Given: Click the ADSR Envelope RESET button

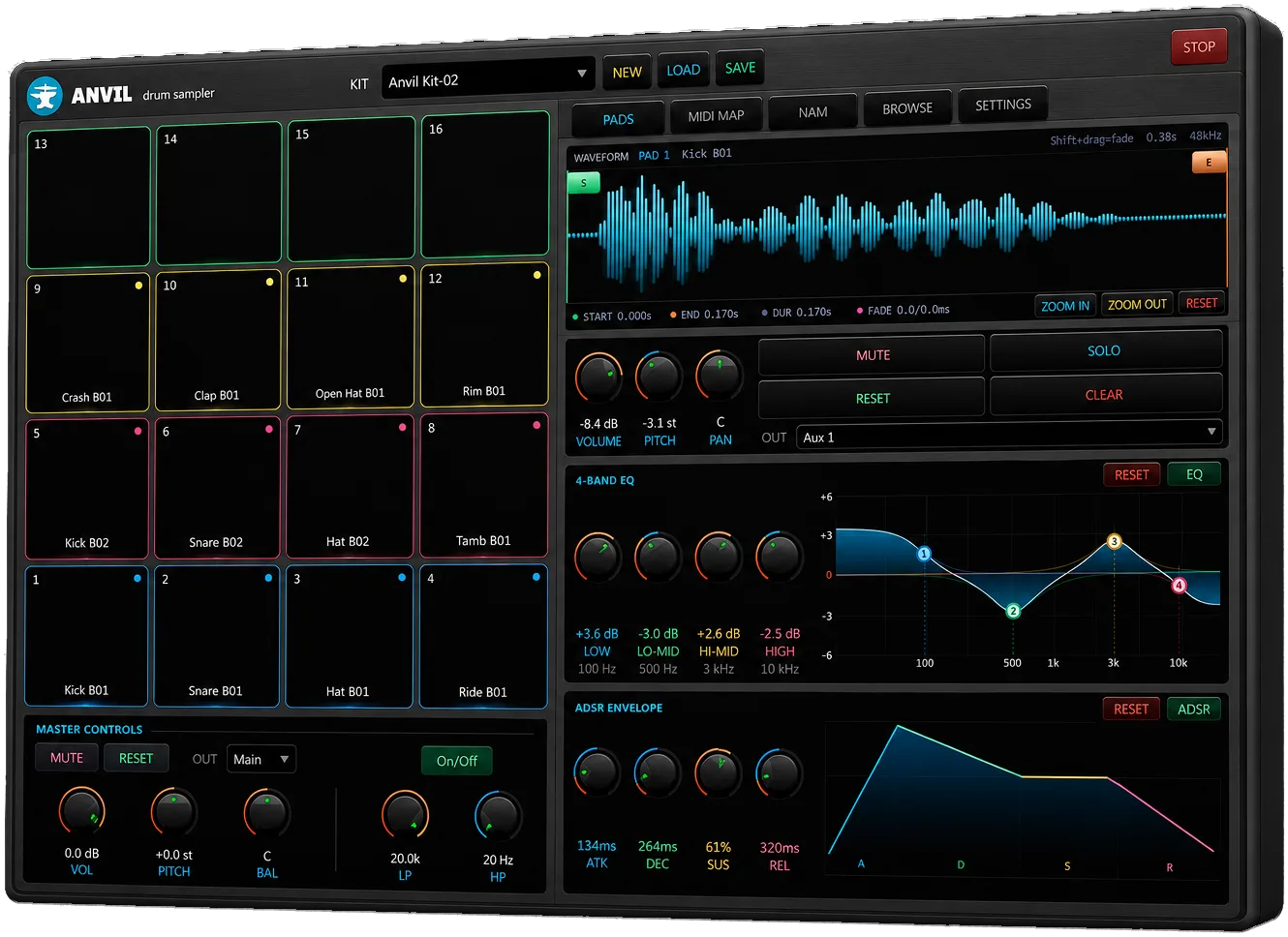Looking at the screenshot, I should (x=1131, y=709).
